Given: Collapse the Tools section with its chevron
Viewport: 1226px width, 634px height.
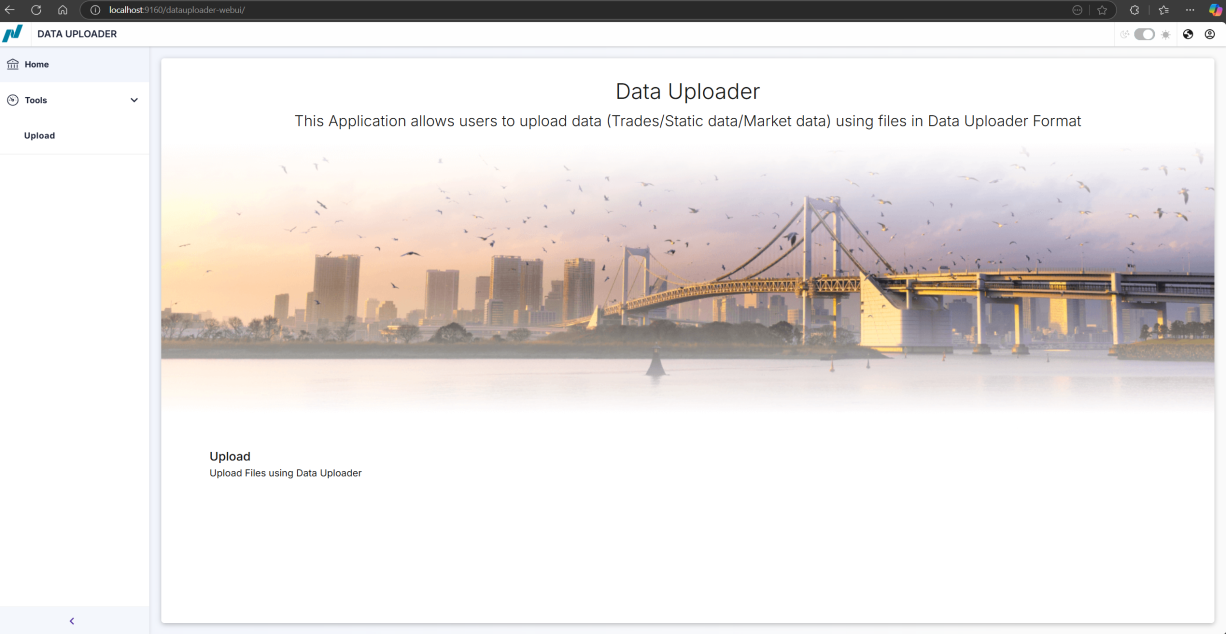Looking at the screenshot, I should pos(134,100).
